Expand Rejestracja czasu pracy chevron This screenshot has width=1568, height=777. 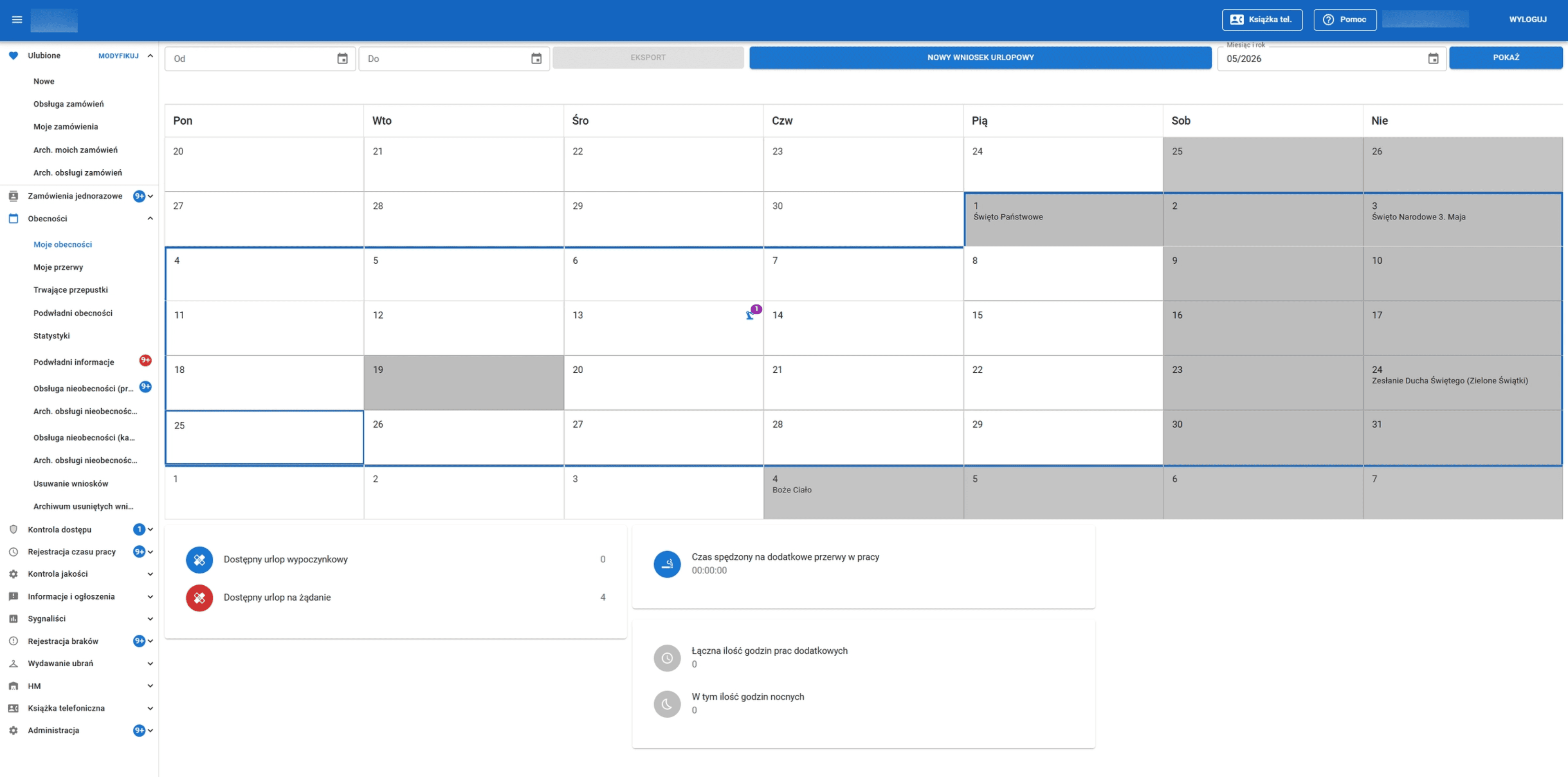pyautogui.click(x=151, y=552)
